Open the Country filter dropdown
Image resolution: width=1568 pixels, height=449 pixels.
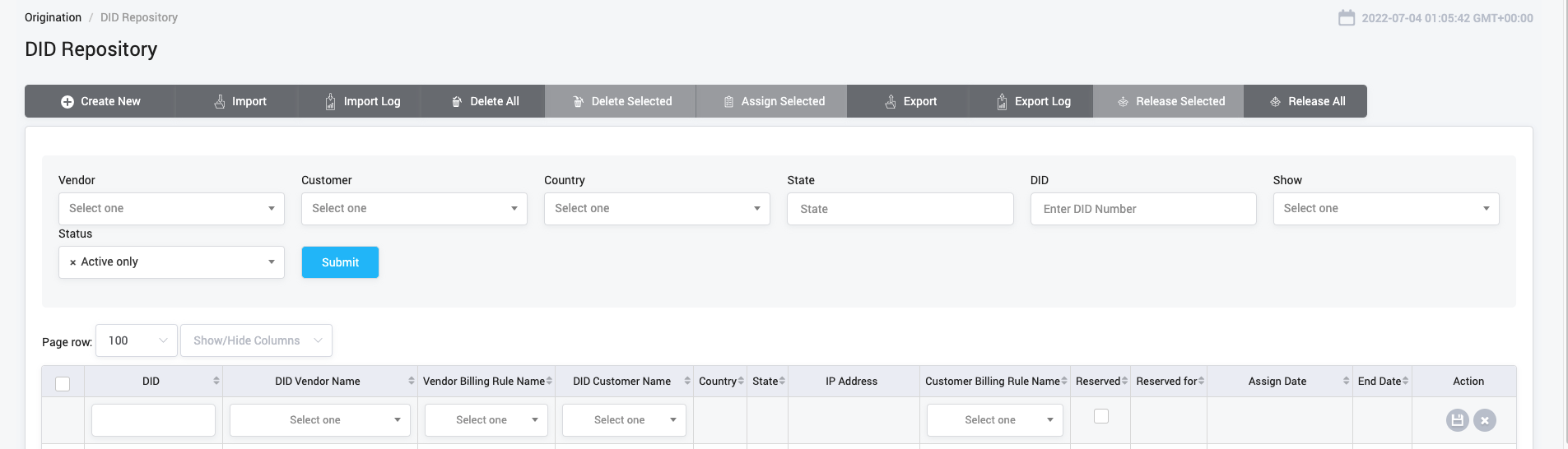click(x=657, y=209)
